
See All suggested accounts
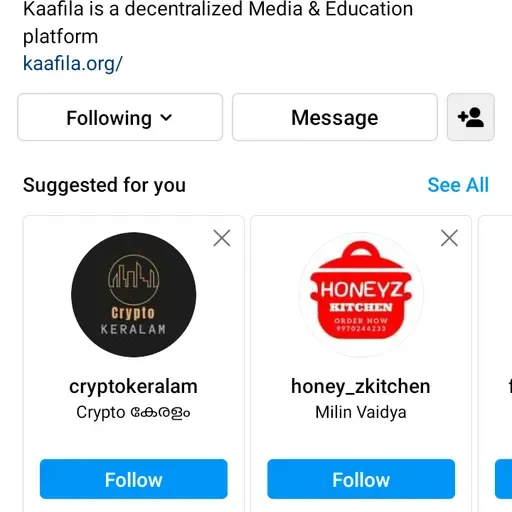pos(458,185)
